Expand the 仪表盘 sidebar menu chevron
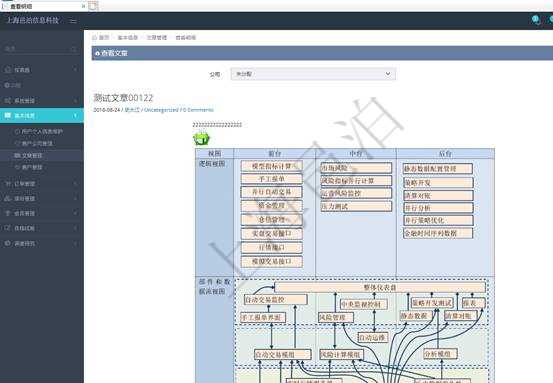 (x=75, y=70)
